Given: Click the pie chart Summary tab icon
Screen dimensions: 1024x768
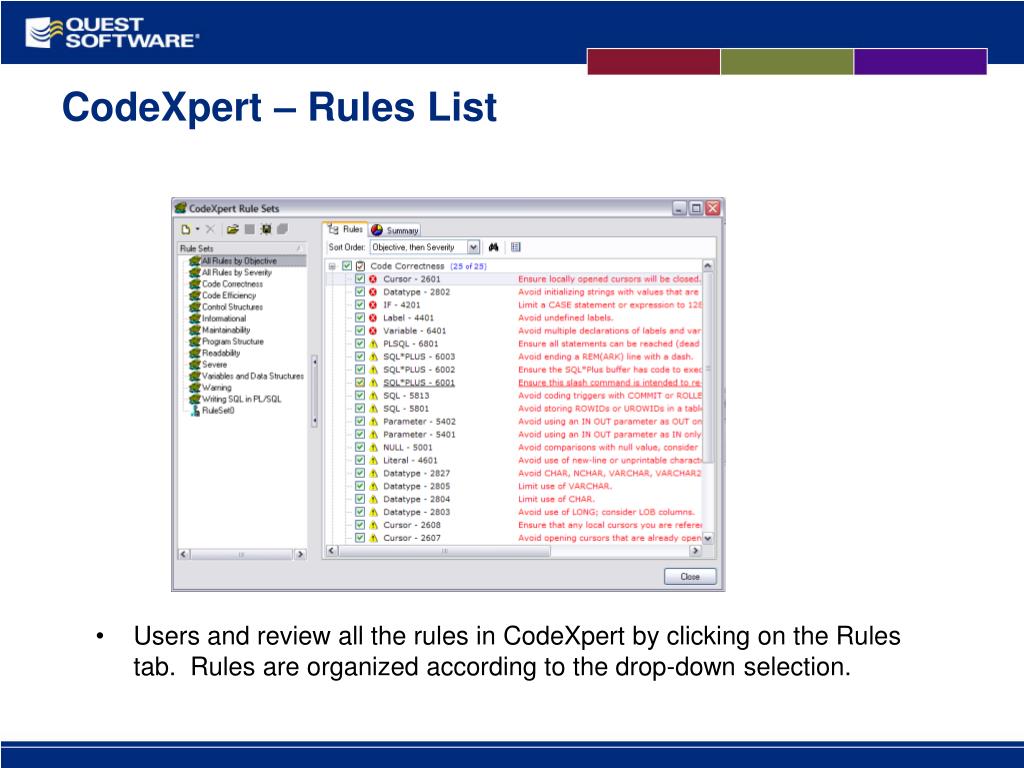Looking at the screenshot, I should (377, 230).
